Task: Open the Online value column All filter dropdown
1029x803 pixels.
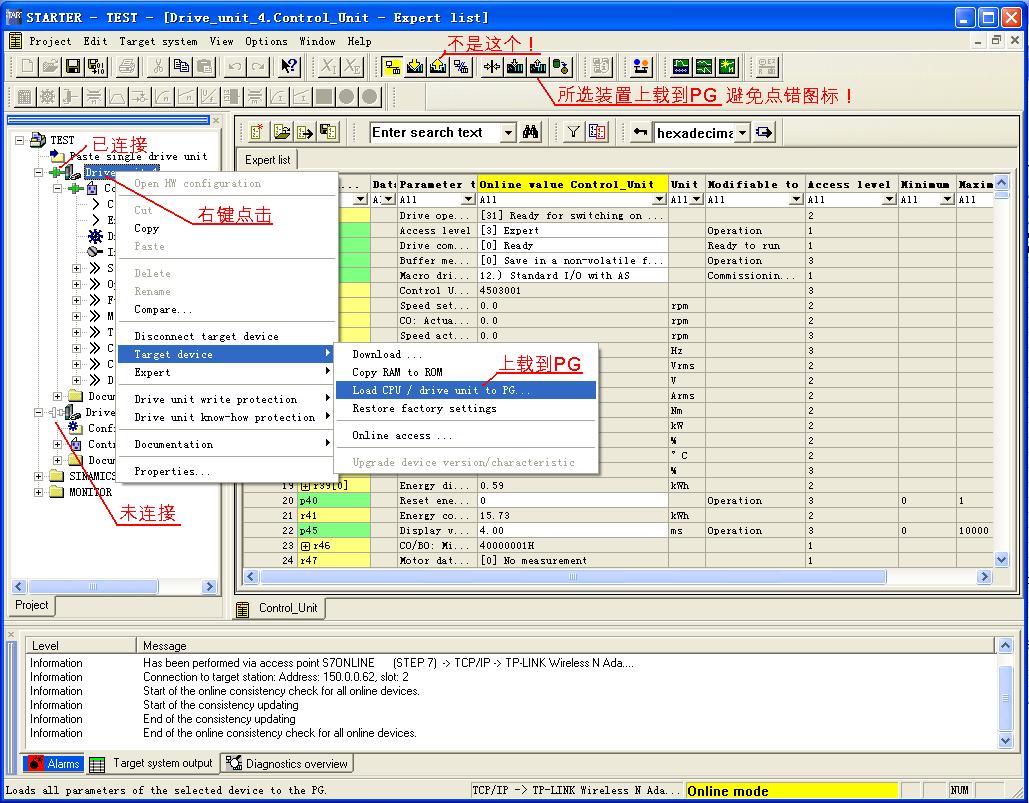Action: pos(660,199)
